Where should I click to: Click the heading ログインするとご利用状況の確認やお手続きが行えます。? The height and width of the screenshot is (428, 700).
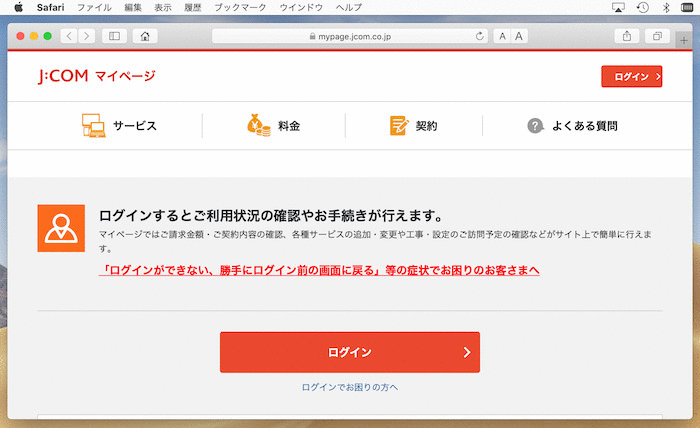271,216
